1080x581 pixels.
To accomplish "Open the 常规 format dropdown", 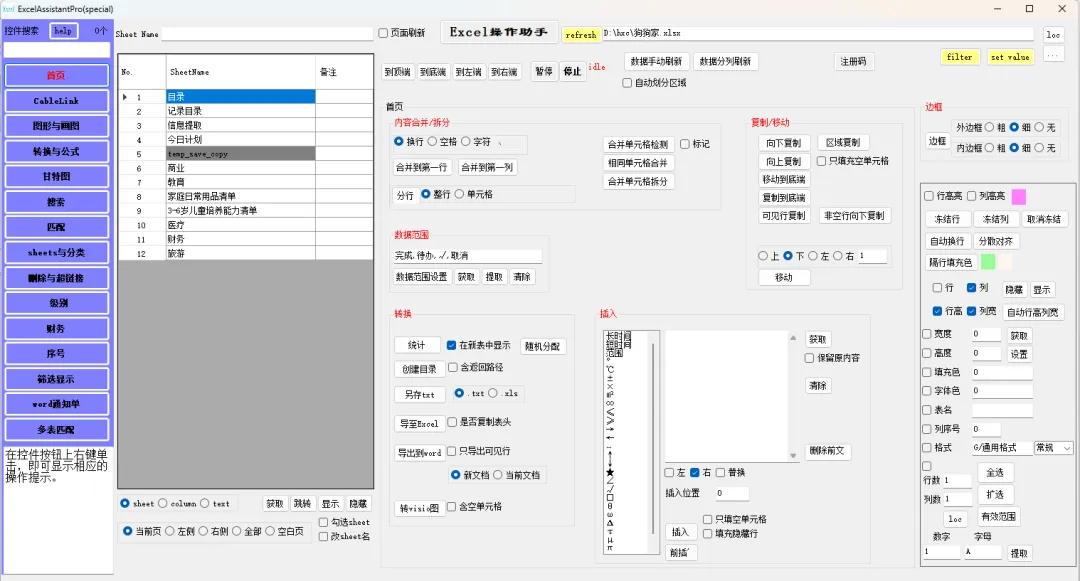I will tap(1053, 447).
